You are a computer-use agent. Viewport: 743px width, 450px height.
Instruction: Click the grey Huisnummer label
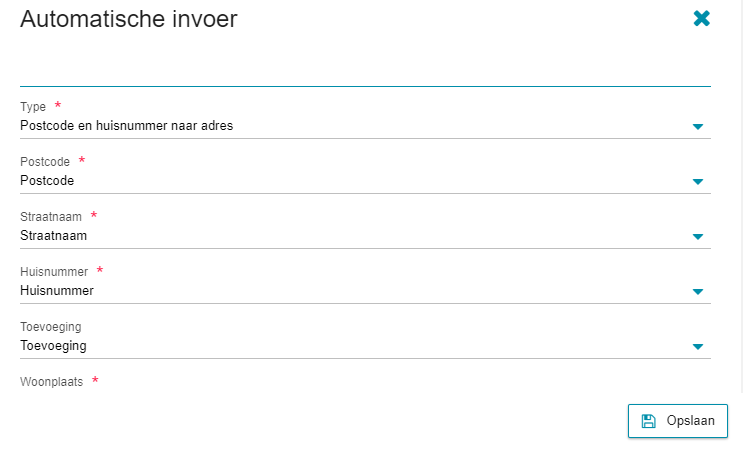(54, 272)
